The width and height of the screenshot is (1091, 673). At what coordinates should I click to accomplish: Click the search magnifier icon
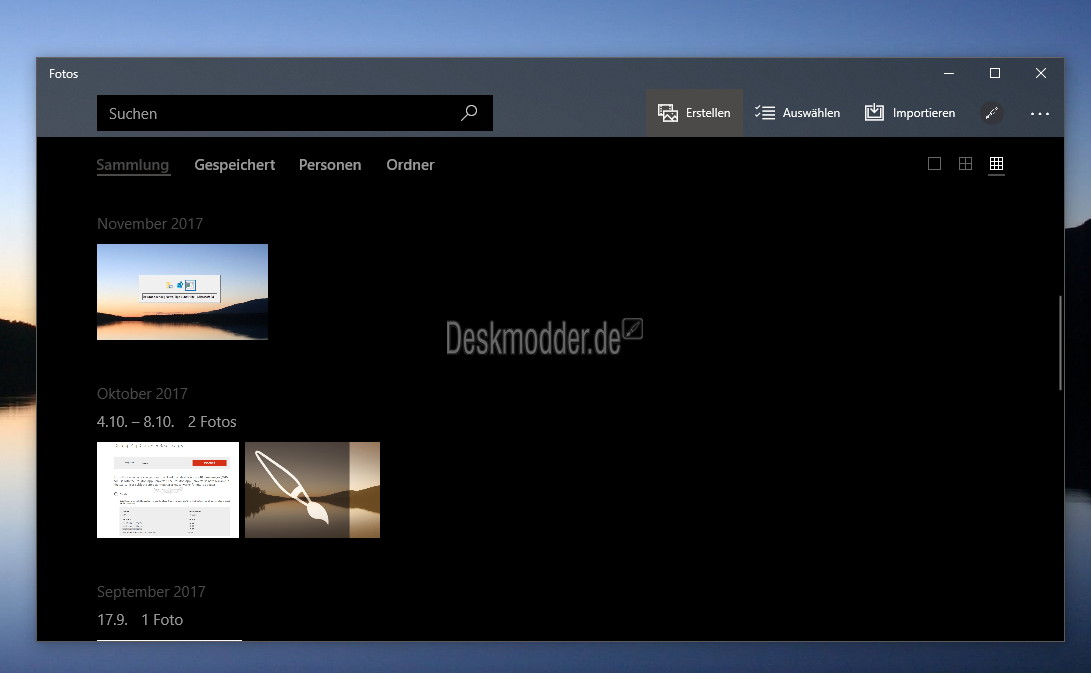click(x=469, y=113)
